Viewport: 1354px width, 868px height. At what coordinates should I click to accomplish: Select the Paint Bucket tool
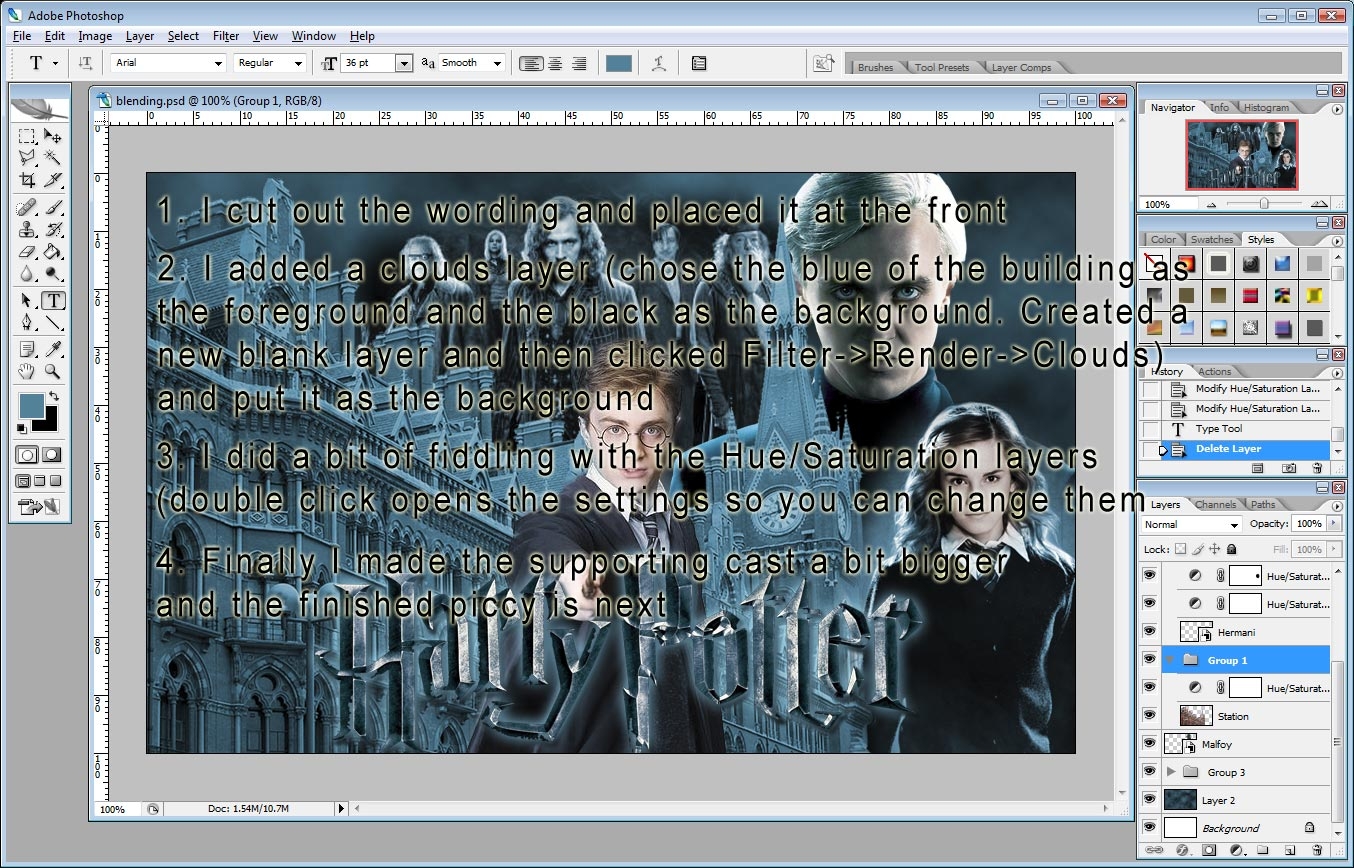(53, 252)
